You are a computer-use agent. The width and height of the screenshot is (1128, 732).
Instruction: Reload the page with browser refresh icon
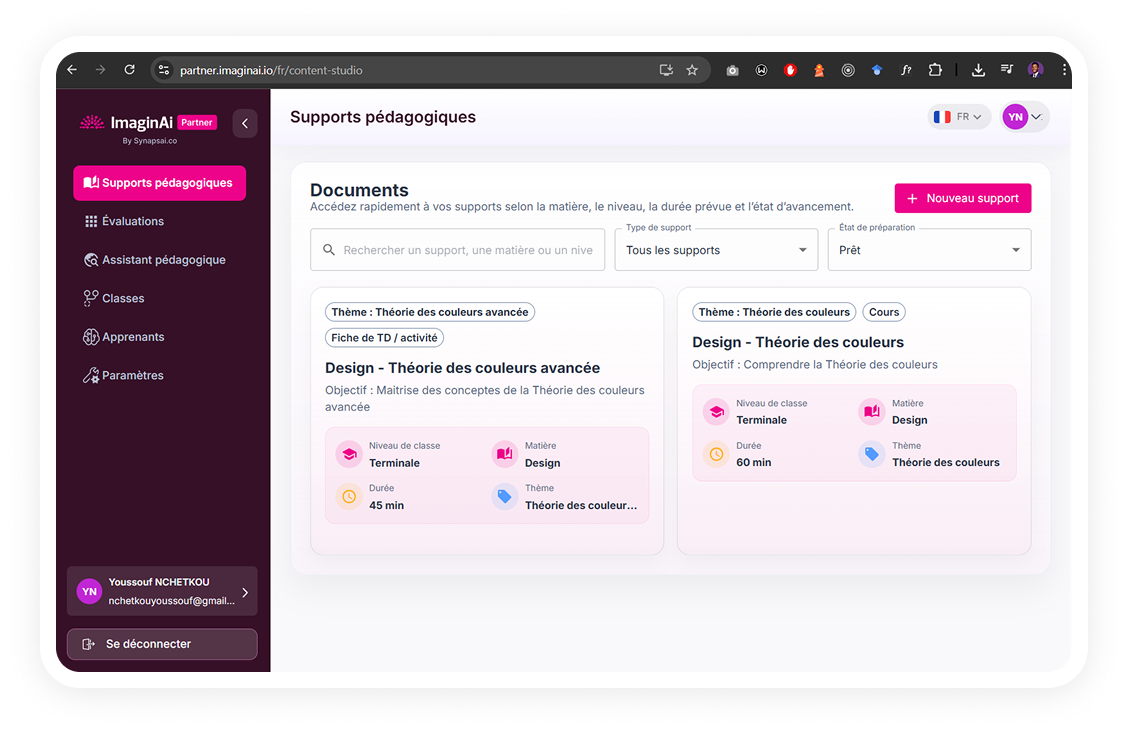(129, 70)
